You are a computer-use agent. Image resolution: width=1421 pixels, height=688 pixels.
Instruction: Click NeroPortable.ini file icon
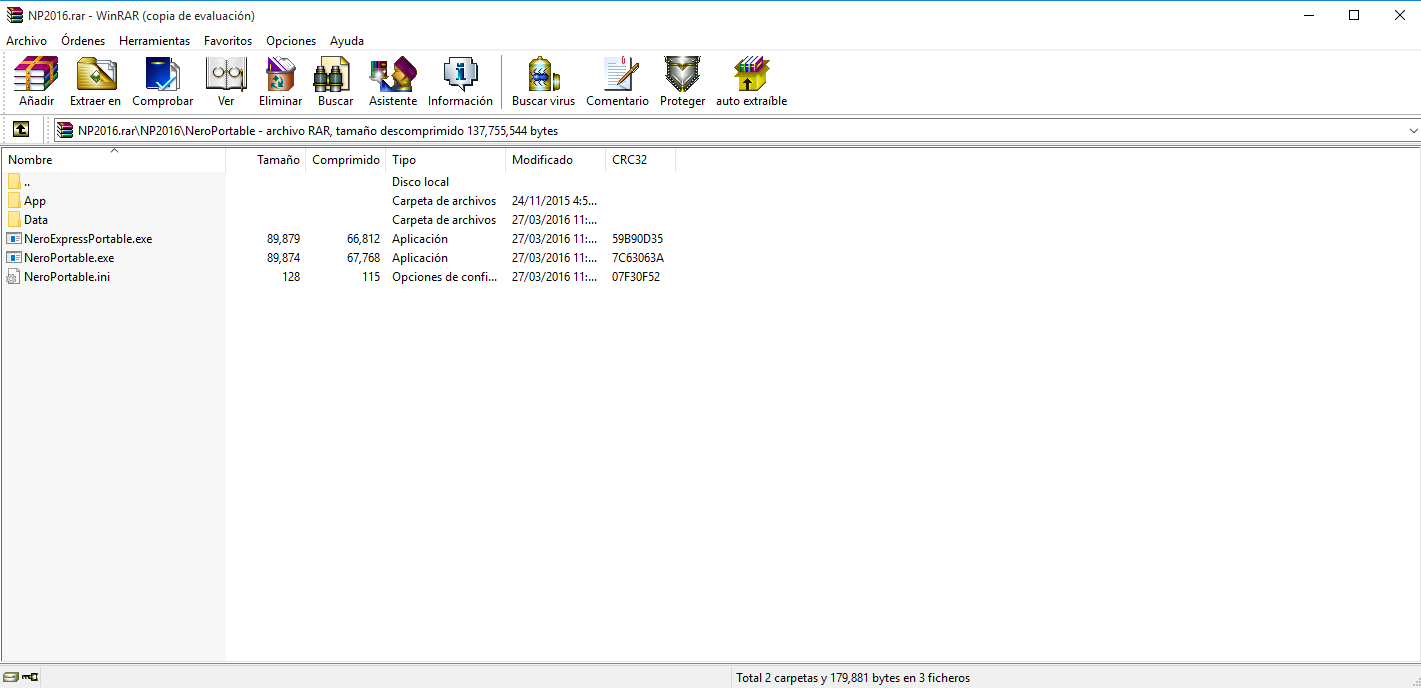click(14, 276)
